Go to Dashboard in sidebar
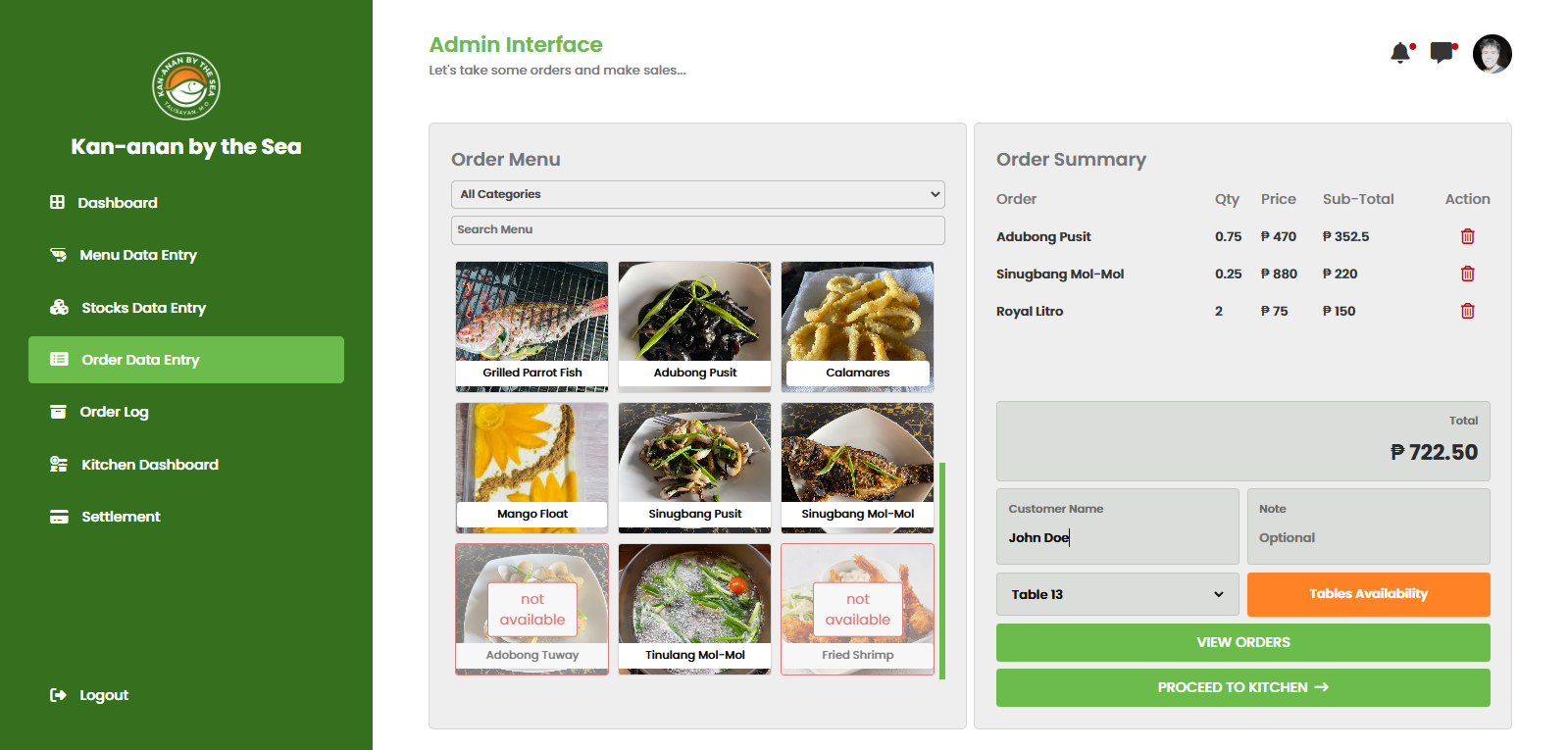The width and height of the screenshot is (1568, 750). pyautogui.click(x=118, y=203)
